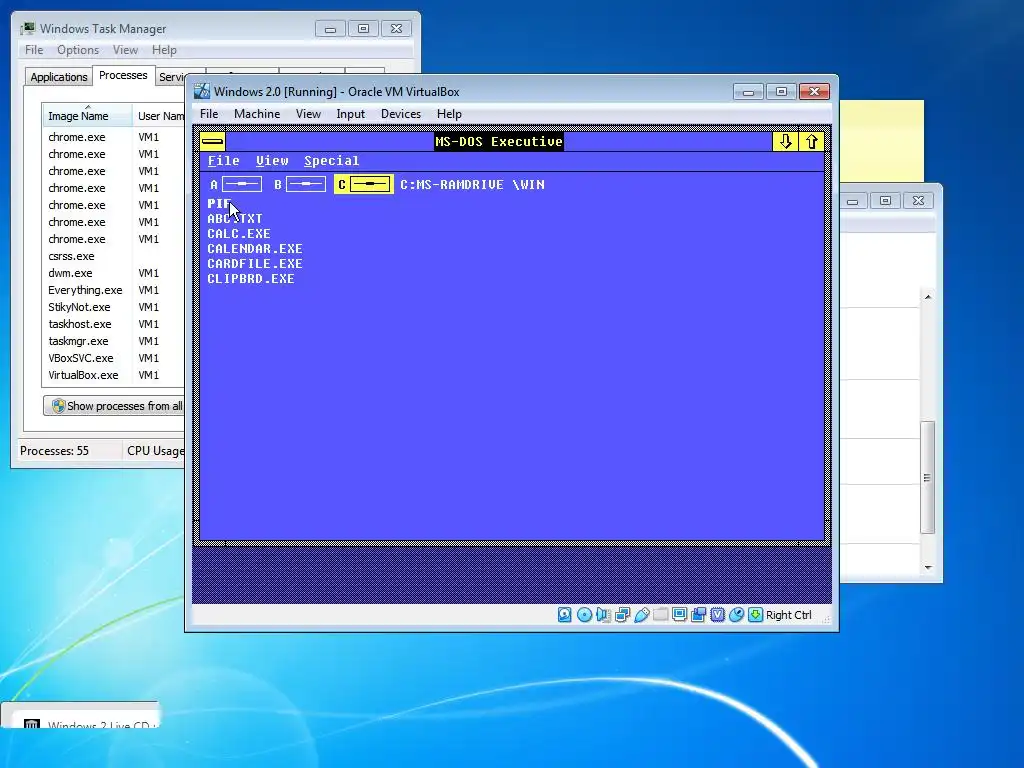Open Task Manager File menu
This screenshot has width=1024, height=768.
coord(34,50)
